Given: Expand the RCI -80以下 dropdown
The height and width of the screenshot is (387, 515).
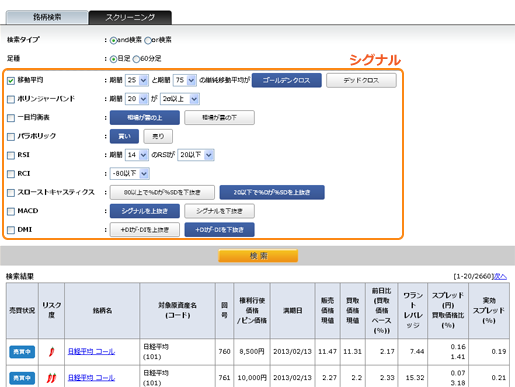Looking at the screenshot, I should pyautogui.click(x=130, y=174).
